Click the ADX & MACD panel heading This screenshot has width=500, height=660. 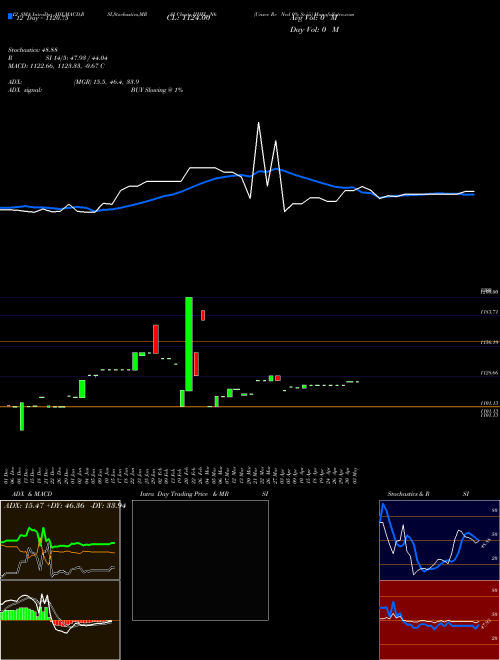point(32,494)
